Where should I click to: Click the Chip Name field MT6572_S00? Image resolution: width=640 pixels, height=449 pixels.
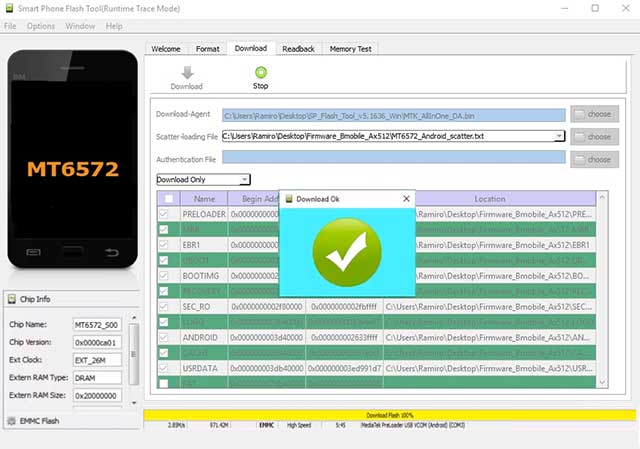click(97, 325)
